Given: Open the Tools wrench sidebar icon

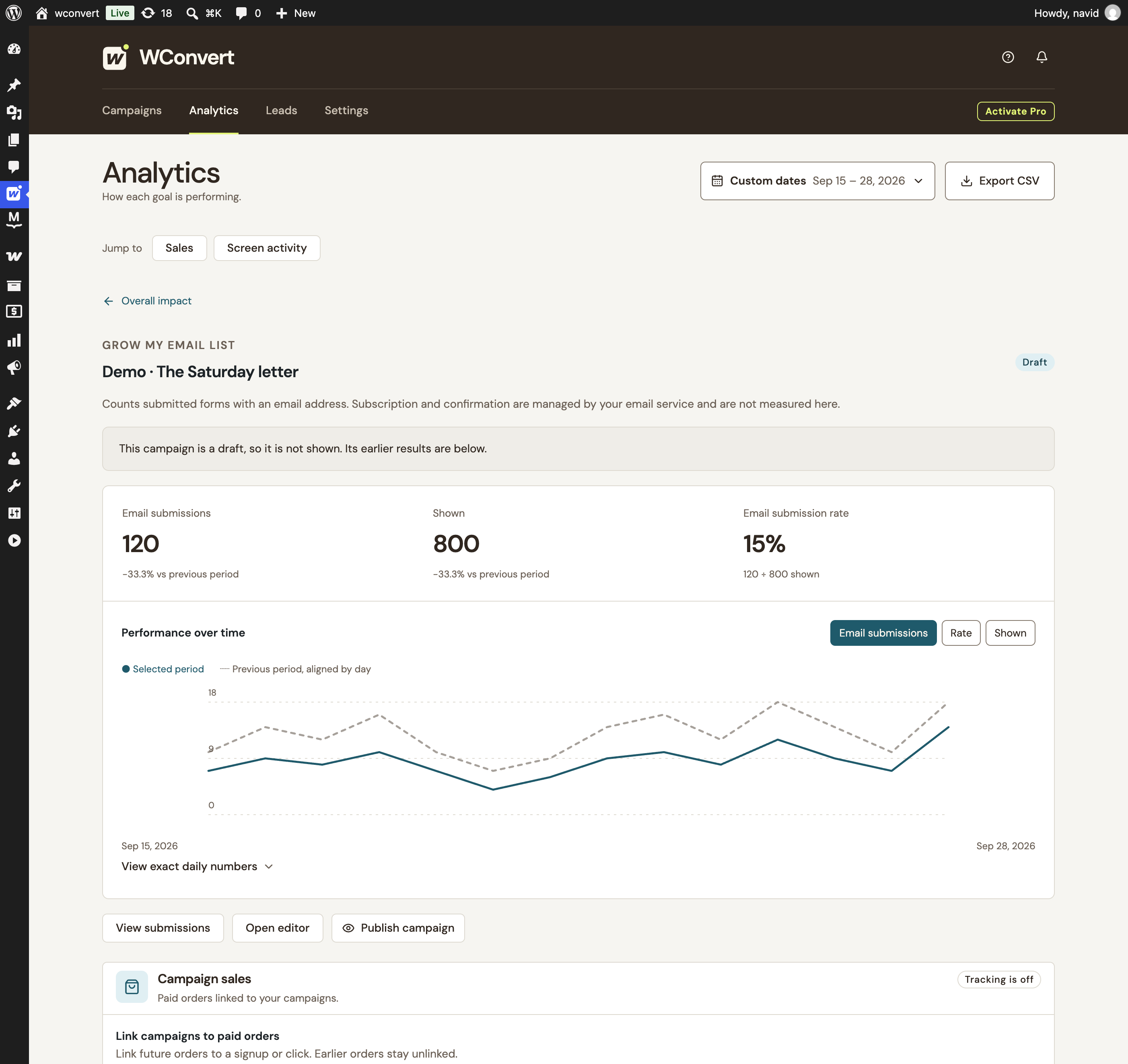Looking at the screenshot, I should click(x=14, y=485).
